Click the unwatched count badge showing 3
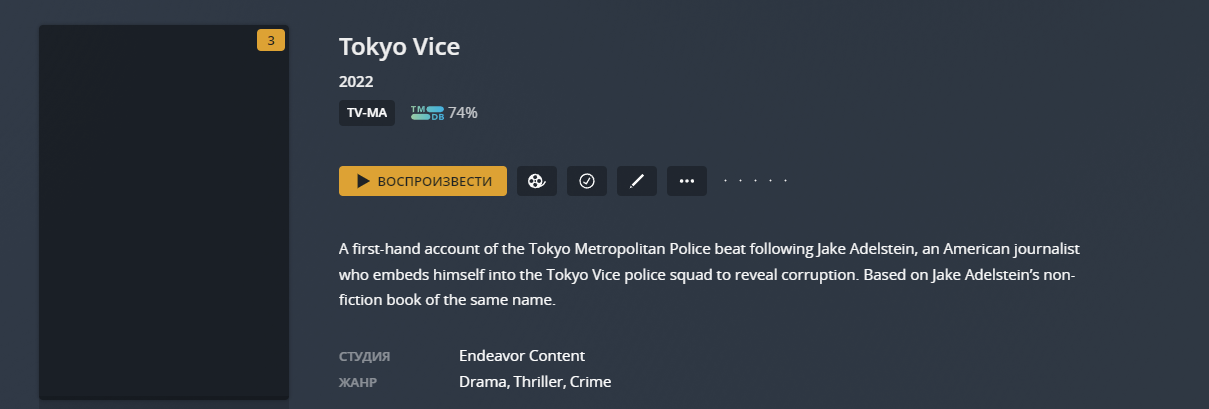1209x409 pixels. point(271,41)
